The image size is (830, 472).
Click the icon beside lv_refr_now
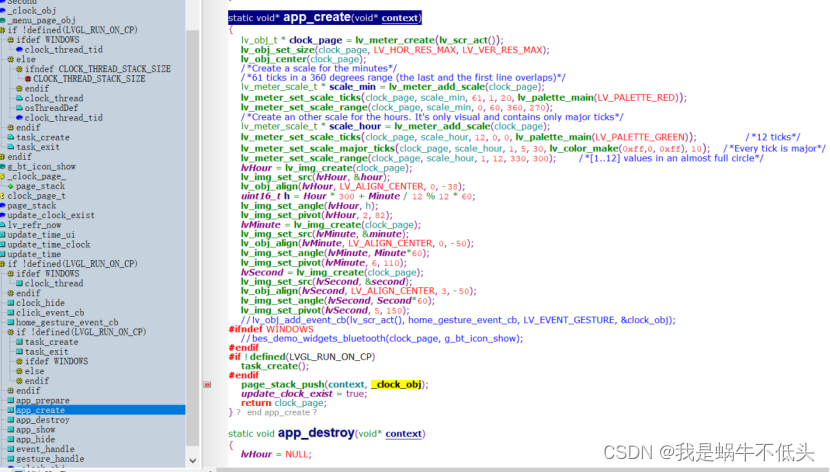click(x=3, y=225)
